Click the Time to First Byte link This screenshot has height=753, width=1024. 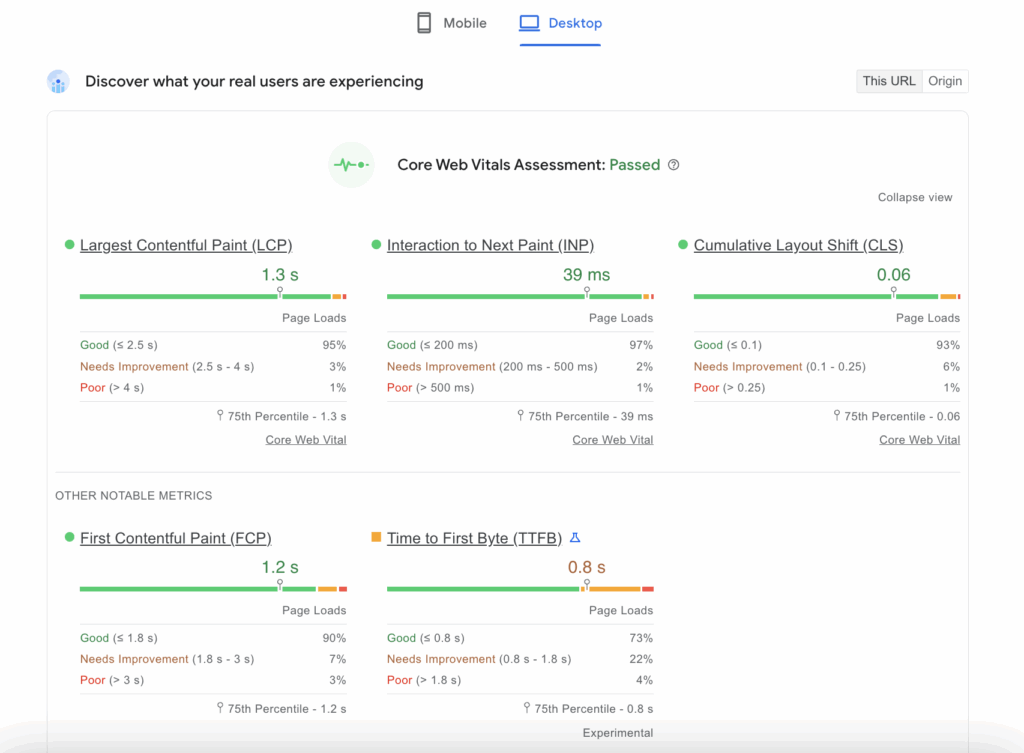pyautogui.click(x=473, y=537)
